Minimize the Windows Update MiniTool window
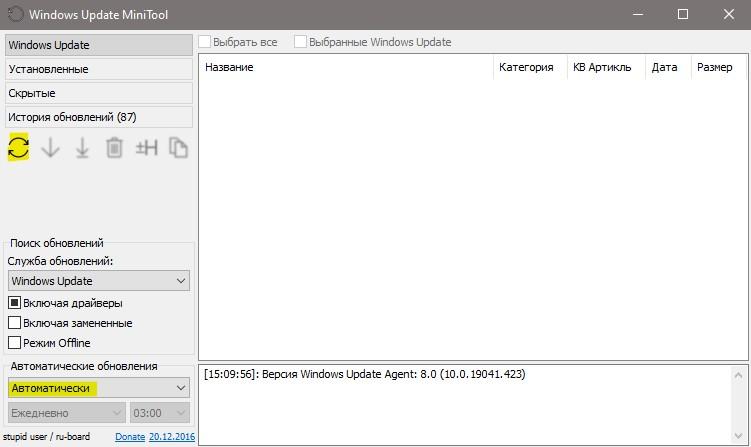751x447 pixels. [x=638, y=14]
